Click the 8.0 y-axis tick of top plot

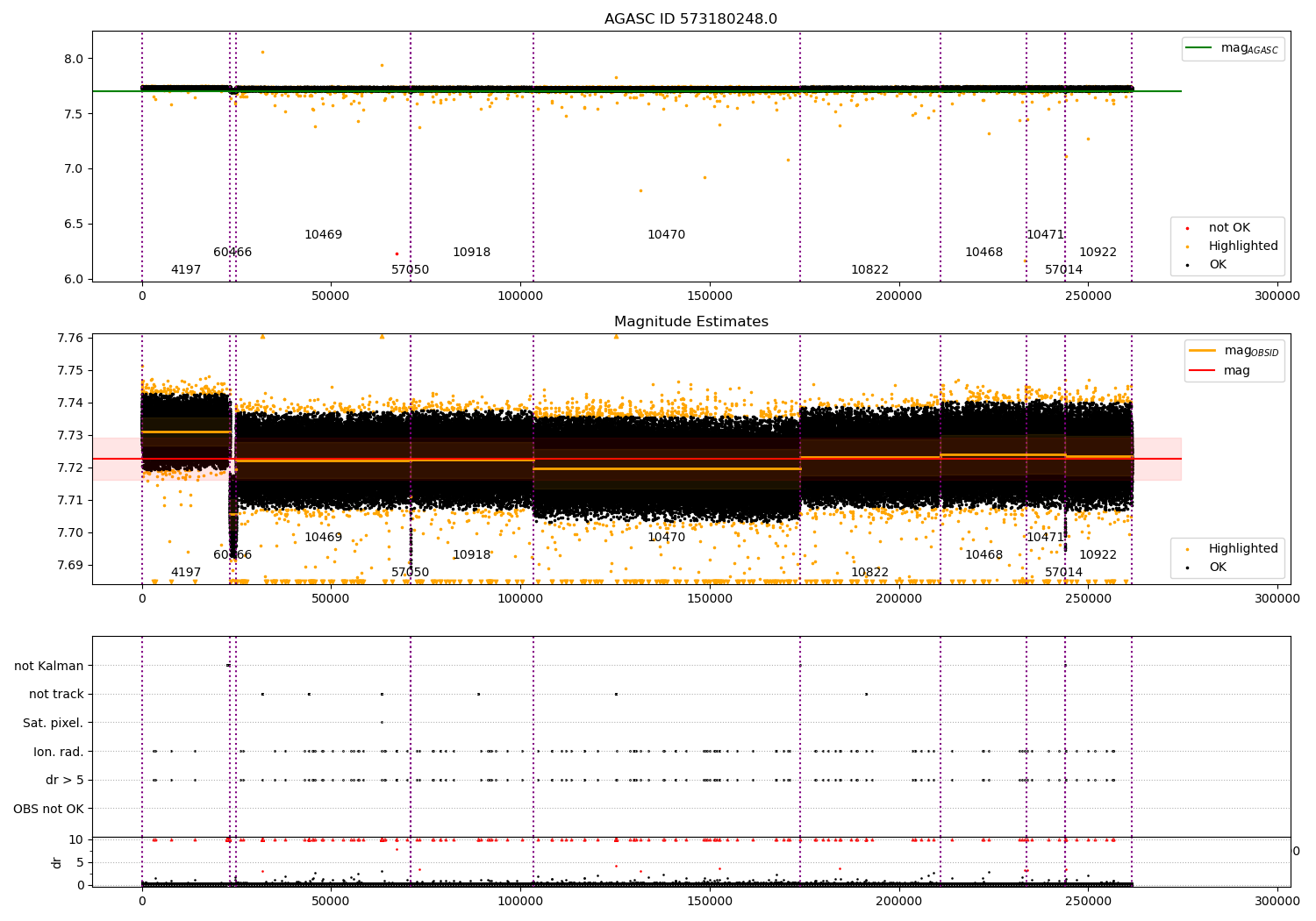[x=73, y=59]
